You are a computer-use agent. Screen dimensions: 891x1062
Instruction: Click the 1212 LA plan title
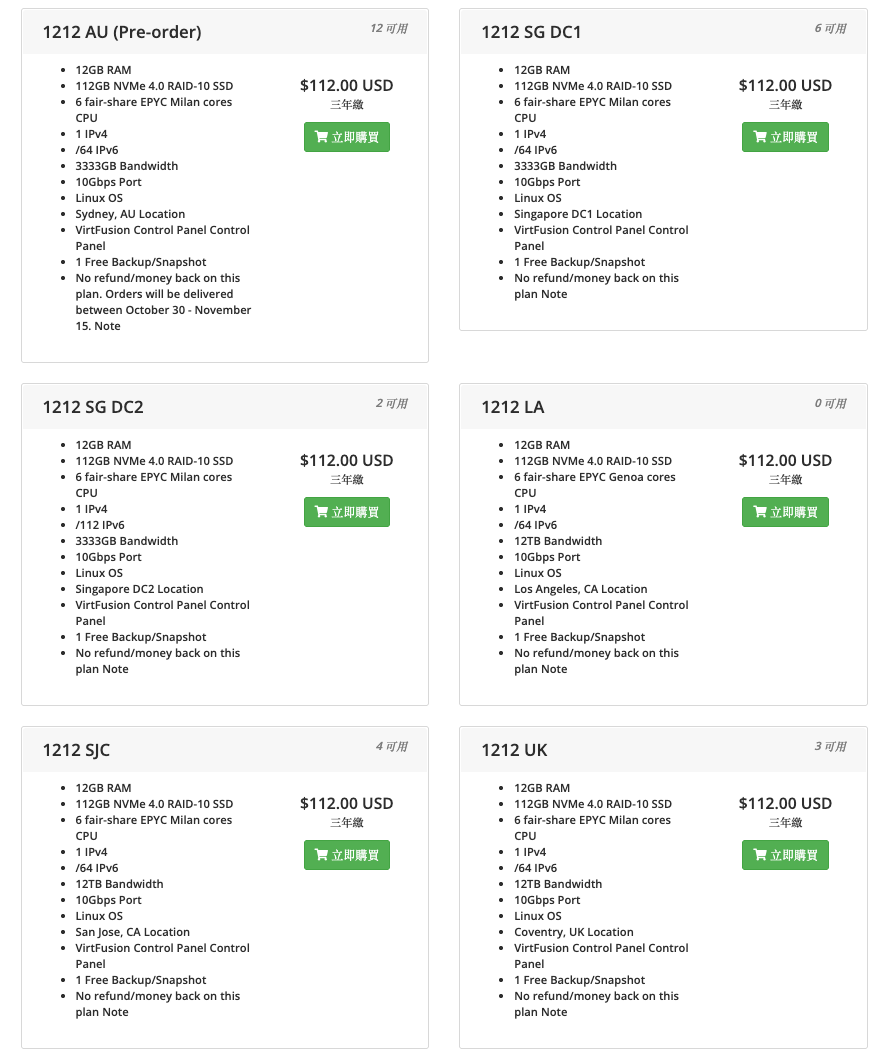(x=513, y=407)
